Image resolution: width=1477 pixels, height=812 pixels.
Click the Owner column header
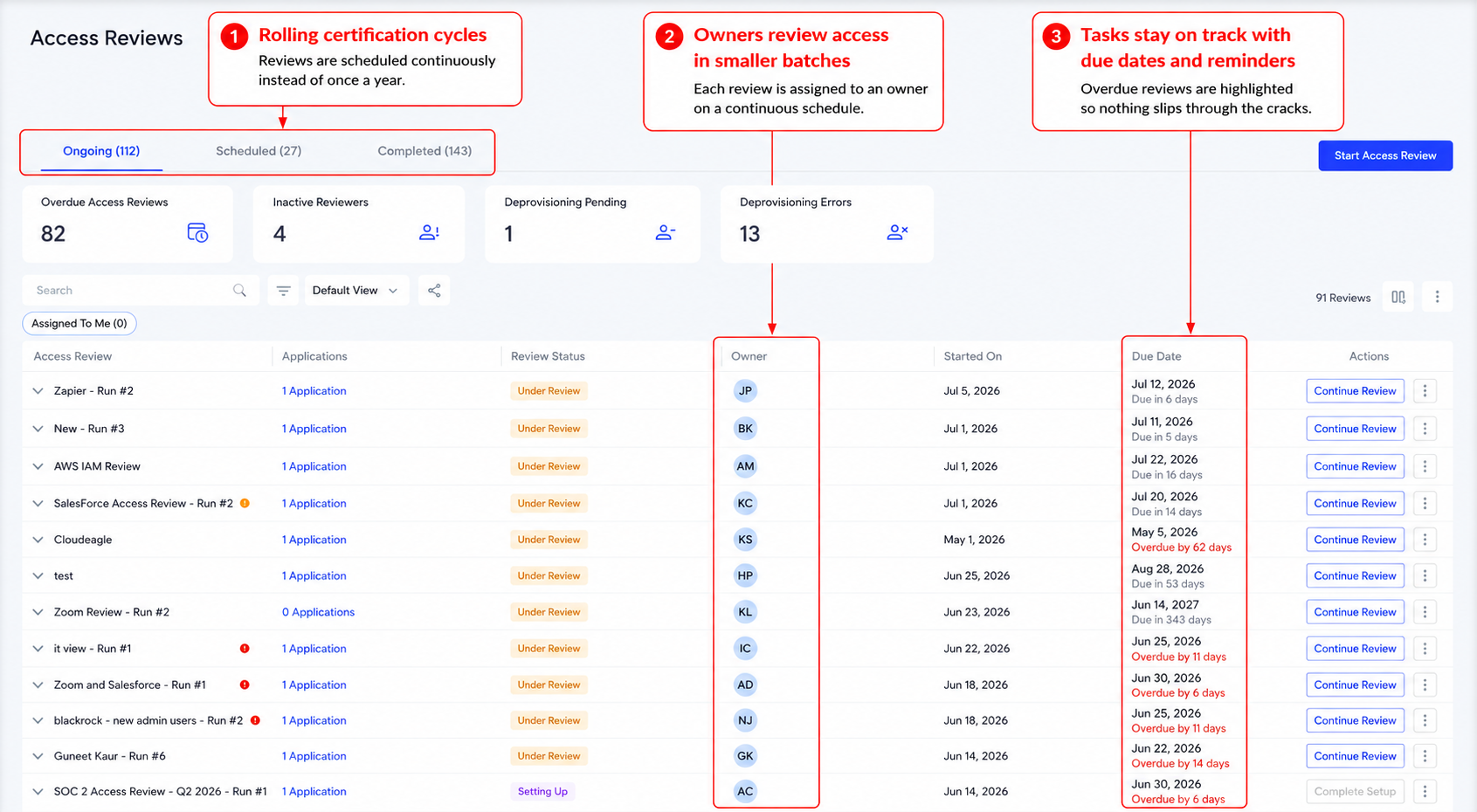click(749, 356)
